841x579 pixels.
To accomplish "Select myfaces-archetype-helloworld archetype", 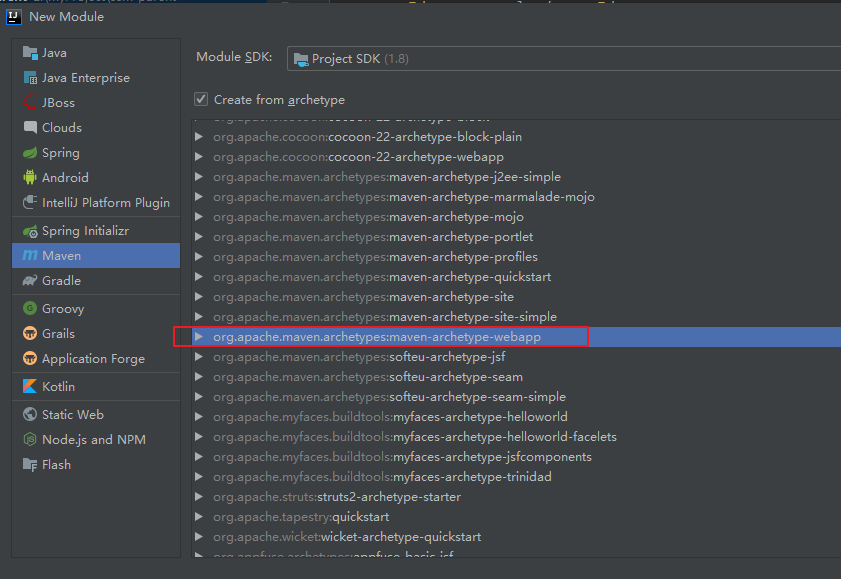I will [x=516, y=417].
